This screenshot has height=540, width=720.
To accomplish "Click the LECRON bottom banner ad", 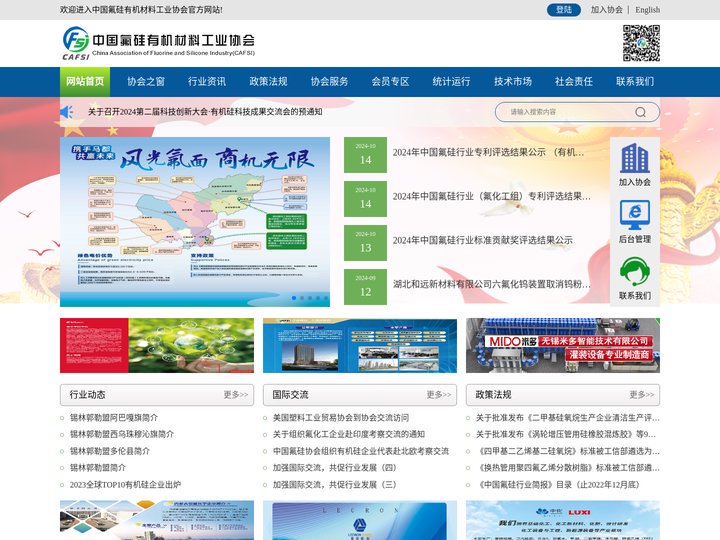I will (x=360, y=520).
